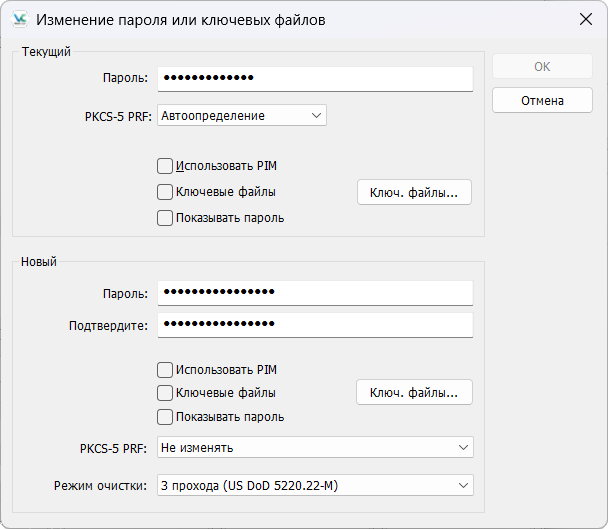Toggle 'Показывать пароль' in the Новый section
The height and width of the screenshot is (529, 608).
(165, 417)
